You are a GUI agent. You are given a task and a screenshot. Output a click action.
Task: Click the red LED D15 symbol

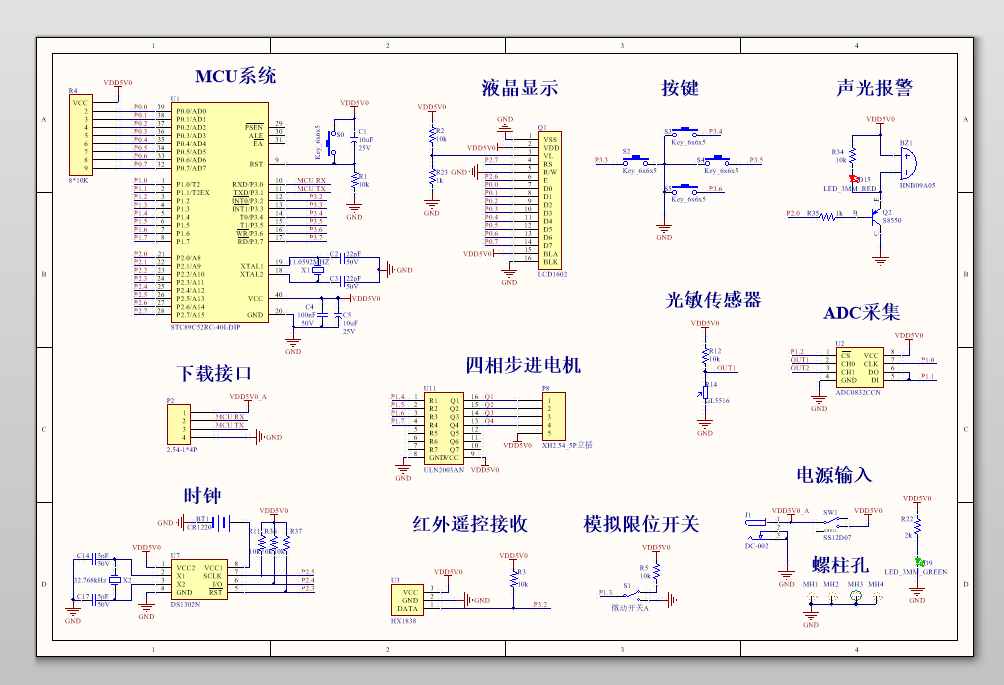point(854,178)
